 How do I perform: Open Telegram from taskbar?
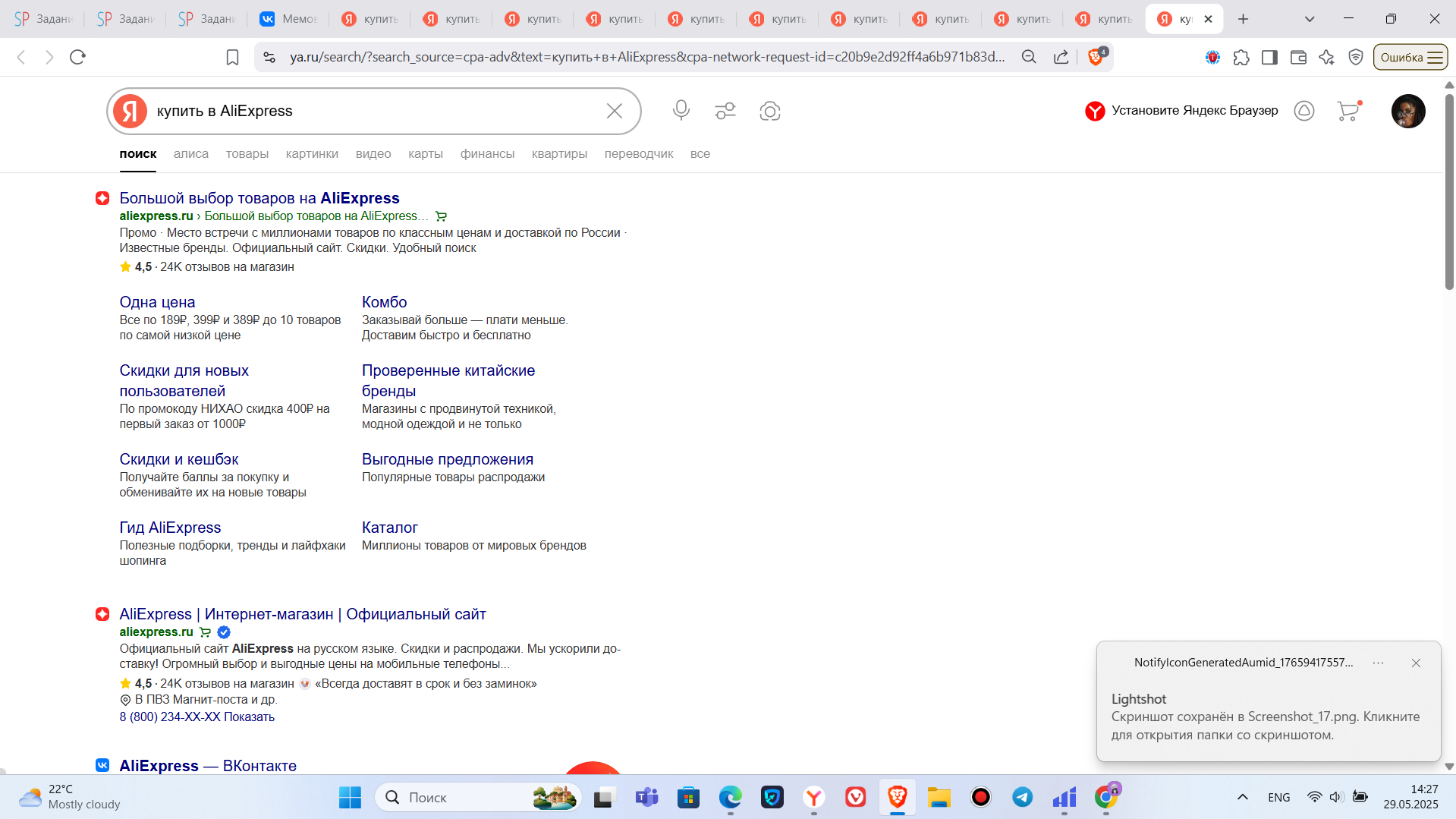1022,797
